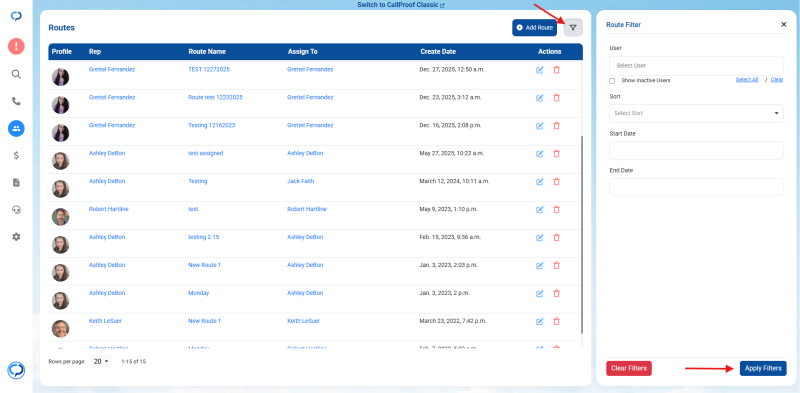Change rows per page dropdown

(x=101, y=361)
